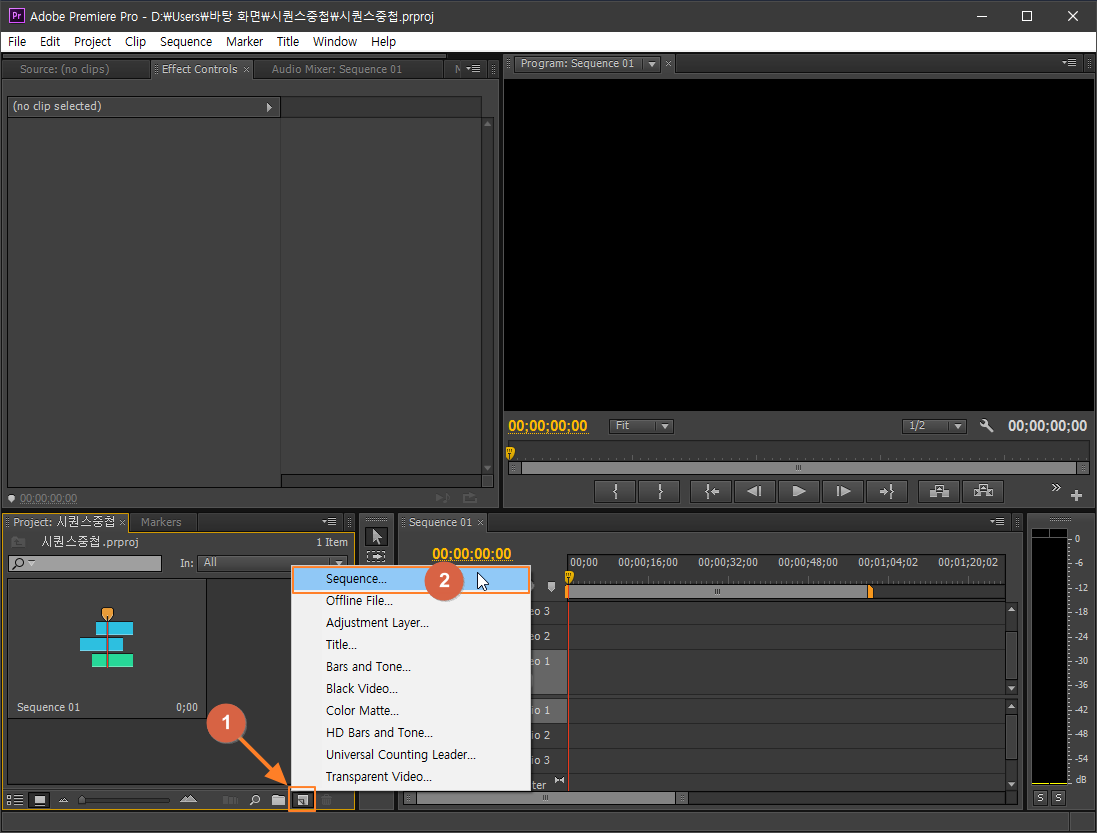Click the timeline zoom bar under the ruler
Screen dimensions: 1097x833
point(719,592)
